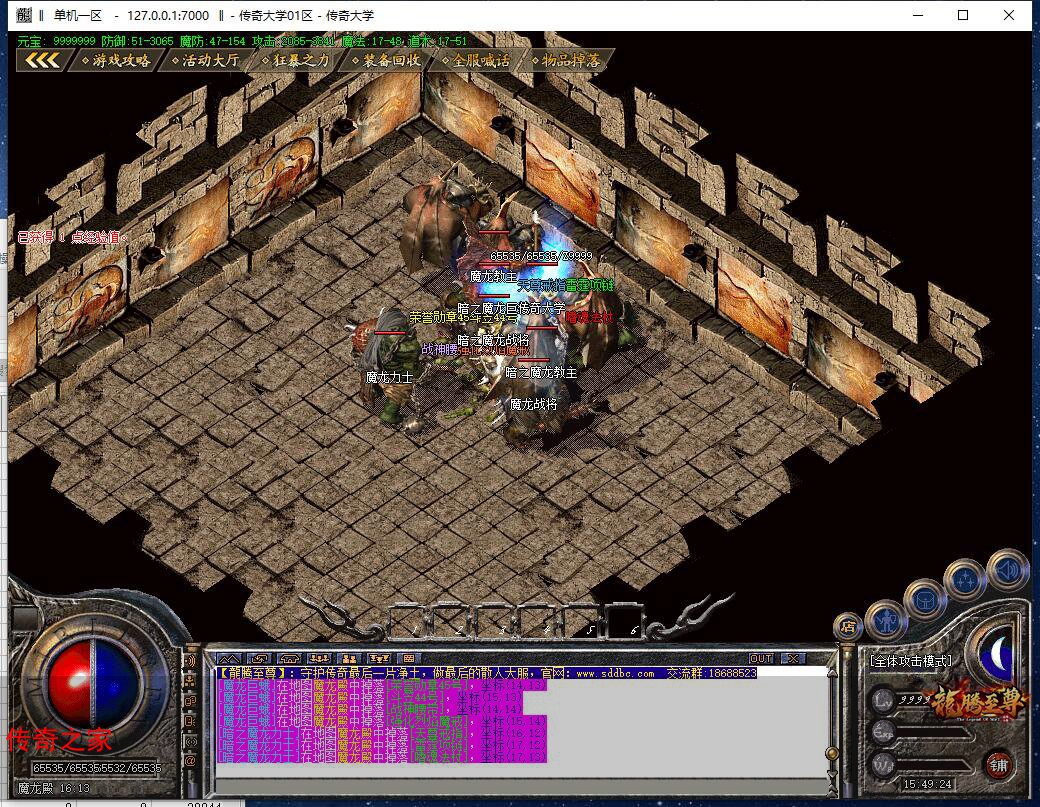Open the 全服喊话 server shout menu
This screenshot has width=1040, height=807.
click(476, 60)
